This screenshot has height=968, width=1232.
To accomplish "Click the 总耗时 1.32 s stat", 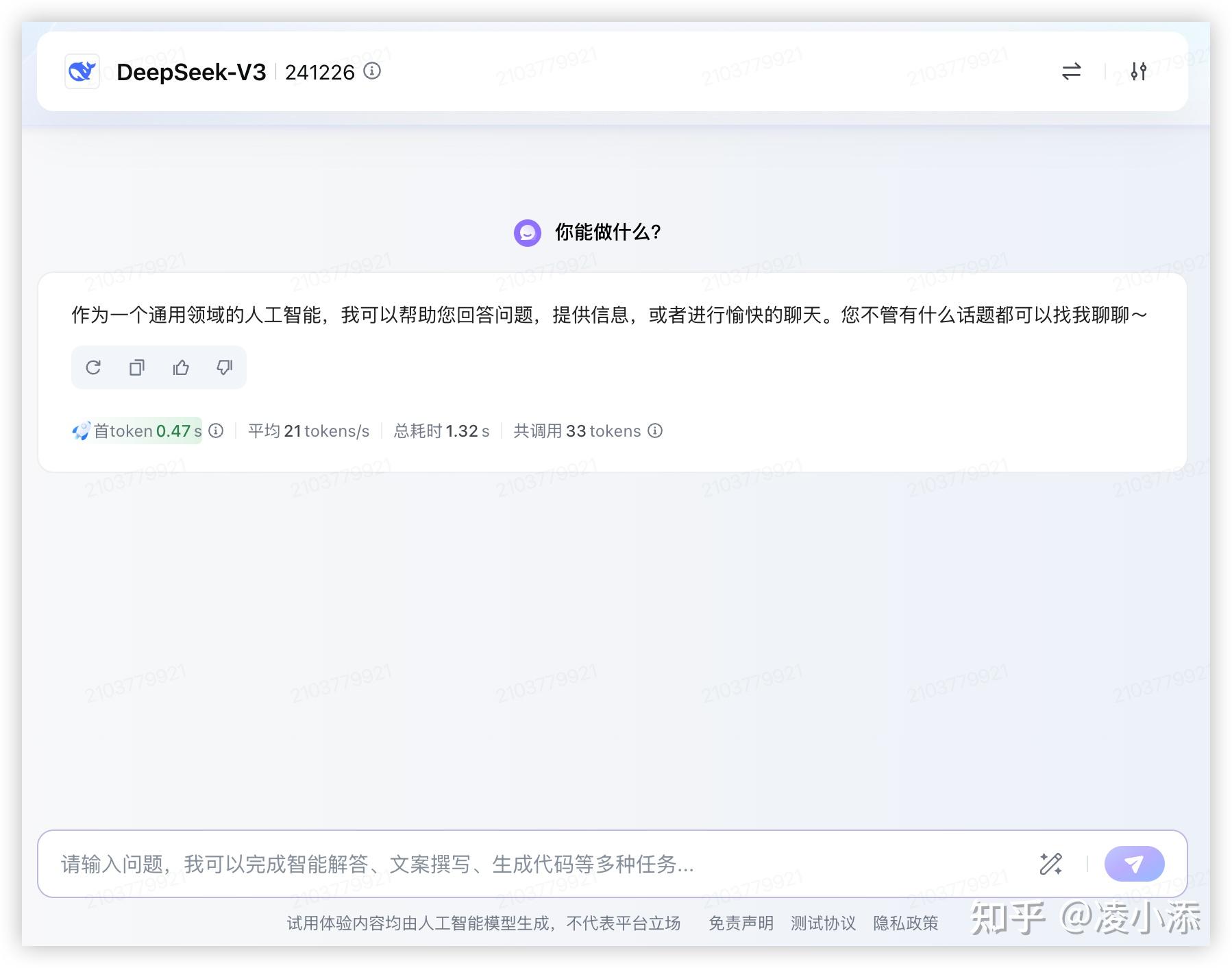I will (442, 431).
